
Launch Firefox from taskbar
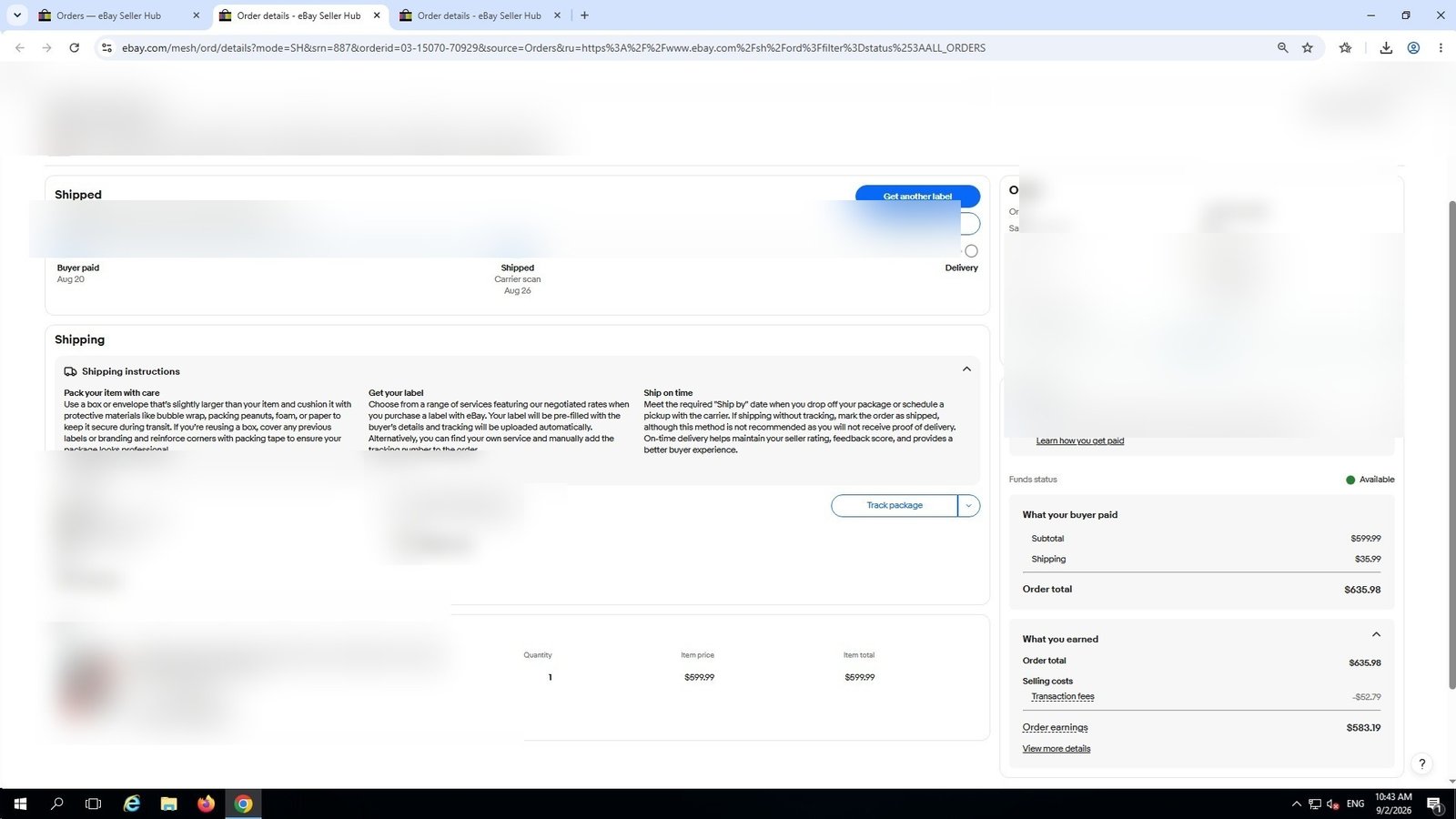pos(206,804)
